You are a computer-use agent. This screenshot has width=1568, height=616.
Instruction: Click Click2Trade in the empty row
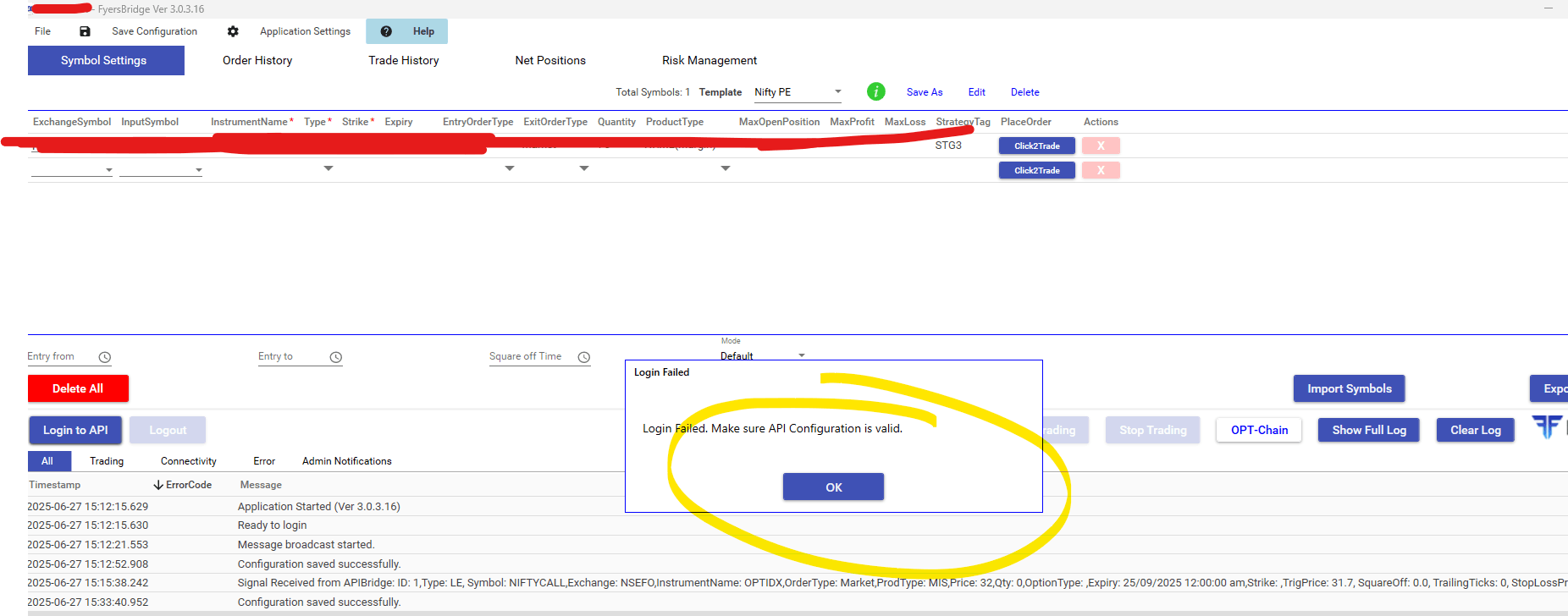click(1037, 170)
